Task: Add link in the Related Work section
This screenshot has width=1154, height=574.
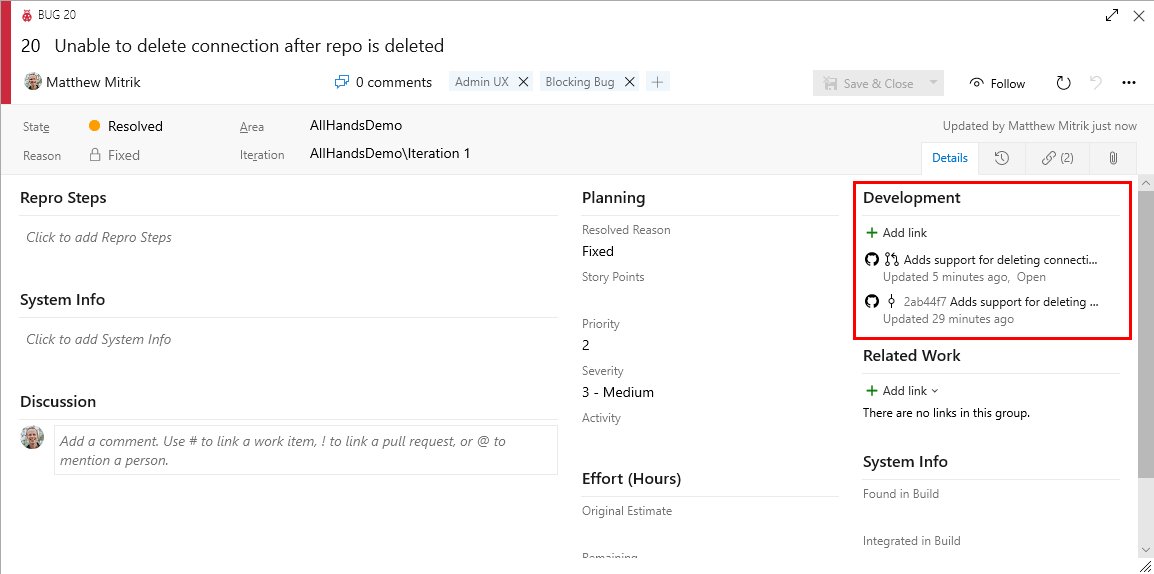Action: (x=902, y=391)
